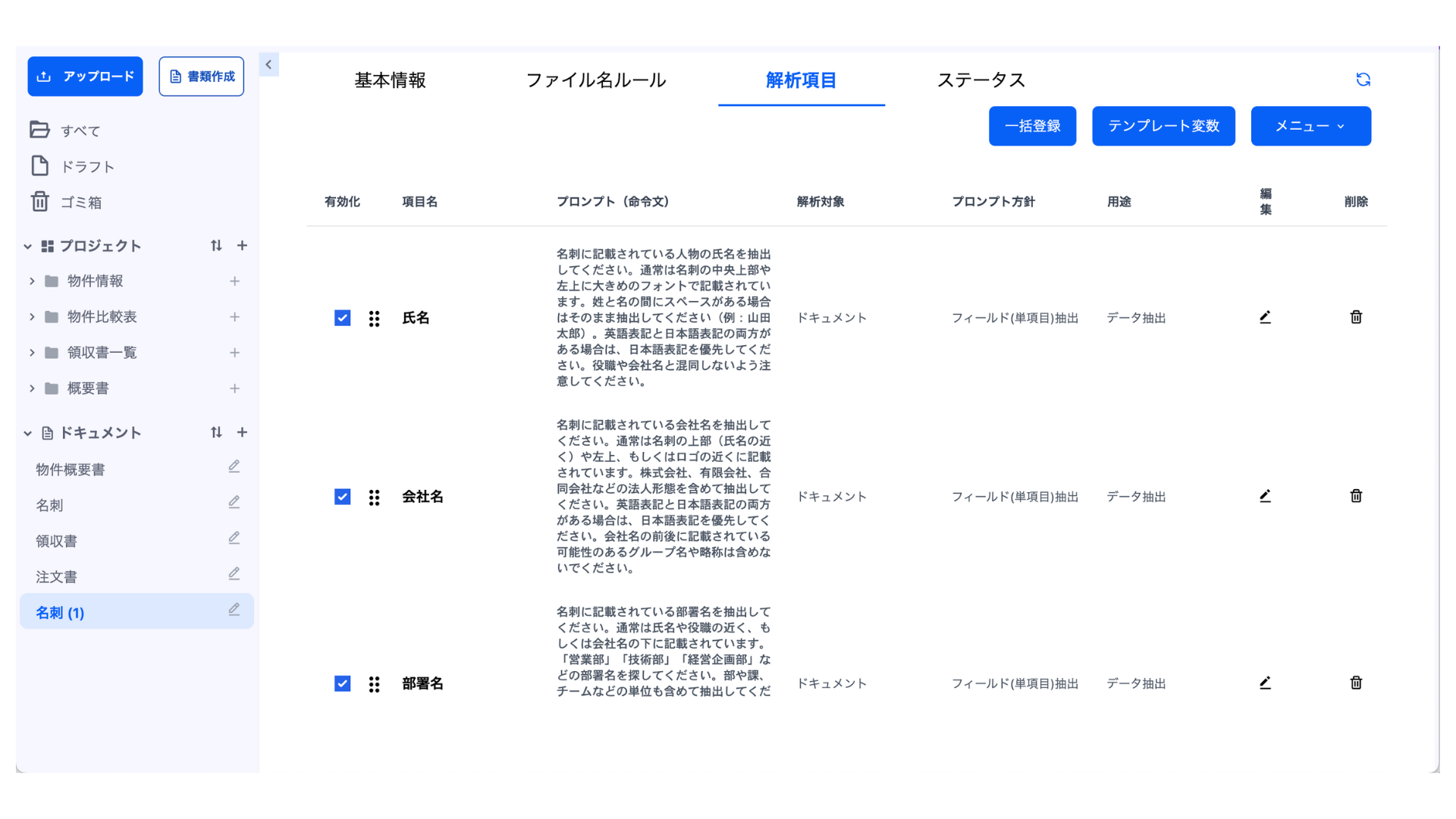Click the pencil edit icon for 氏名 row
The image size is (1456, 819).
click(x=1265, y=317)
